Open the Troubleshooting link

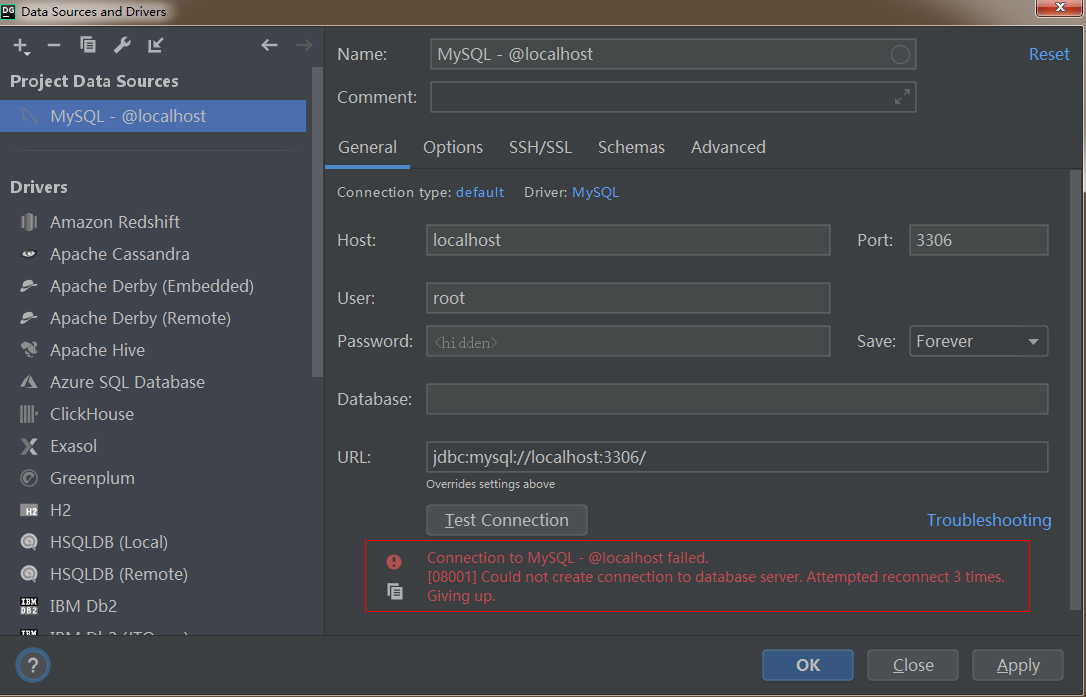988,520
